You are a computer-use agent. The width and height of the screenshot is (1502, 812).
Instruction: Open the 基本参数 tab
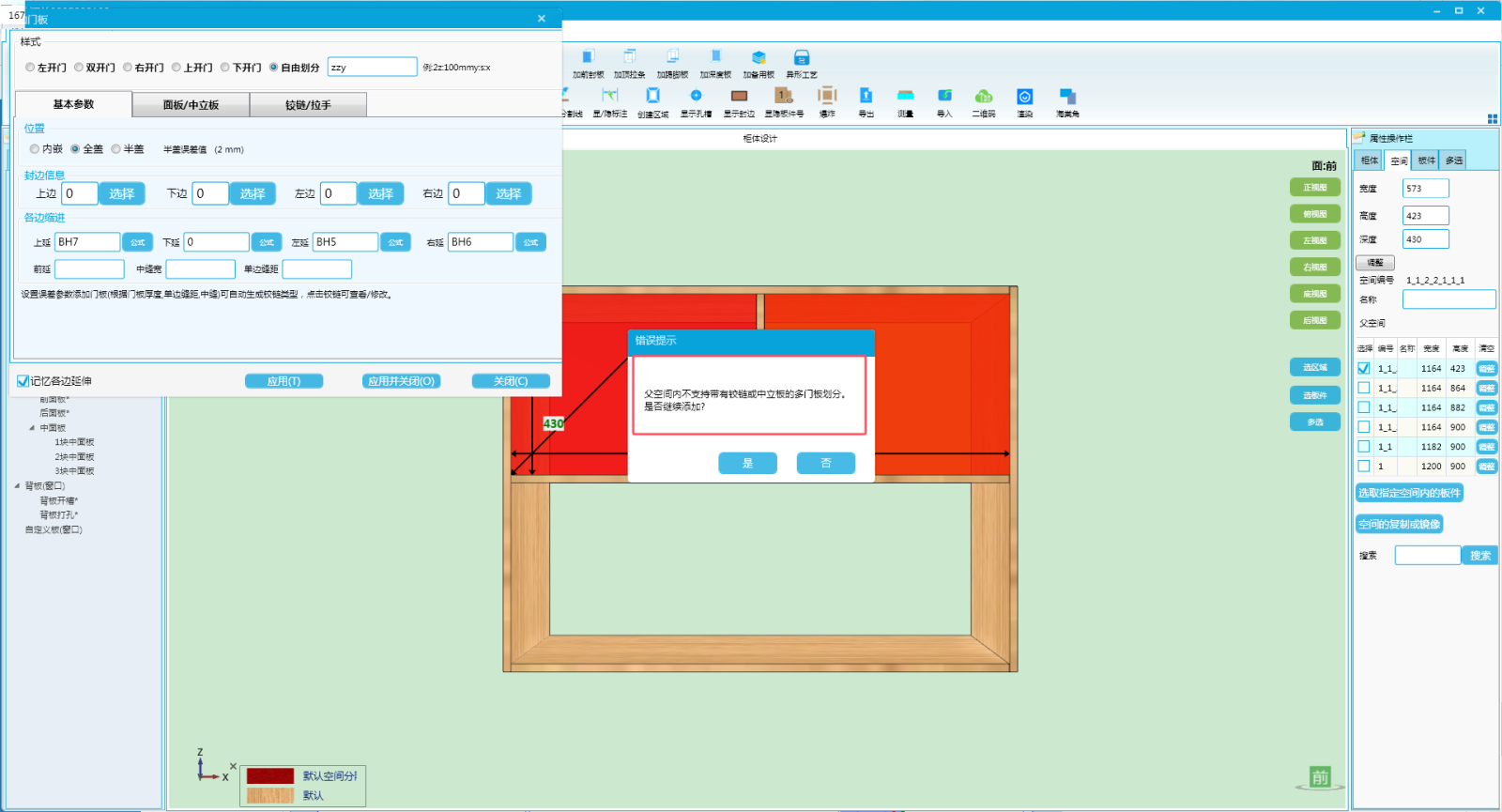click(73, 104)
